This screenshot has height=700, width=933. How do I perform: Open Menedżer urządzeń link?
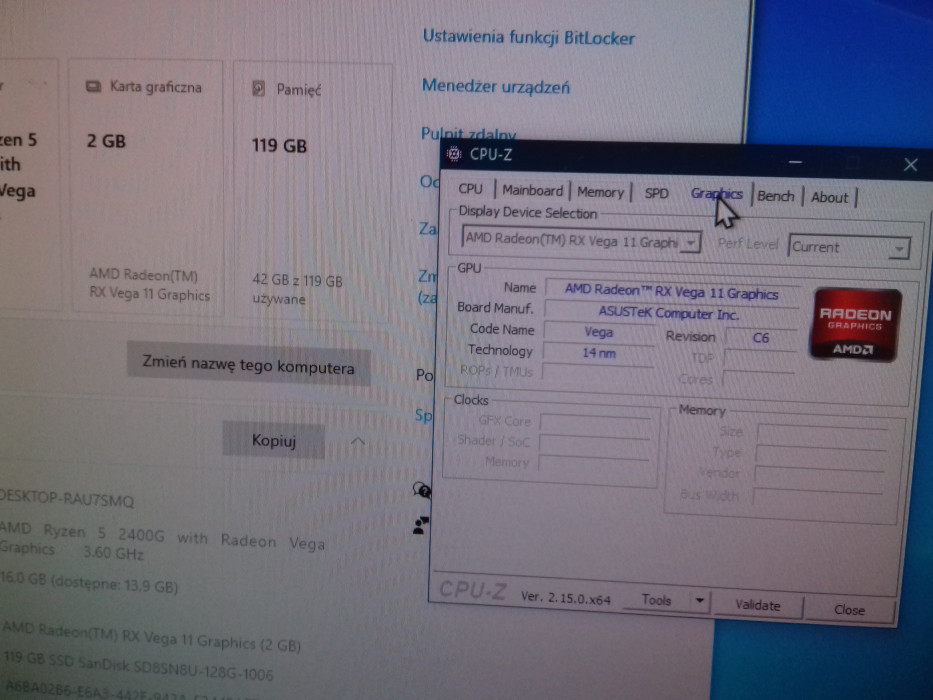(x=496, y=87)
